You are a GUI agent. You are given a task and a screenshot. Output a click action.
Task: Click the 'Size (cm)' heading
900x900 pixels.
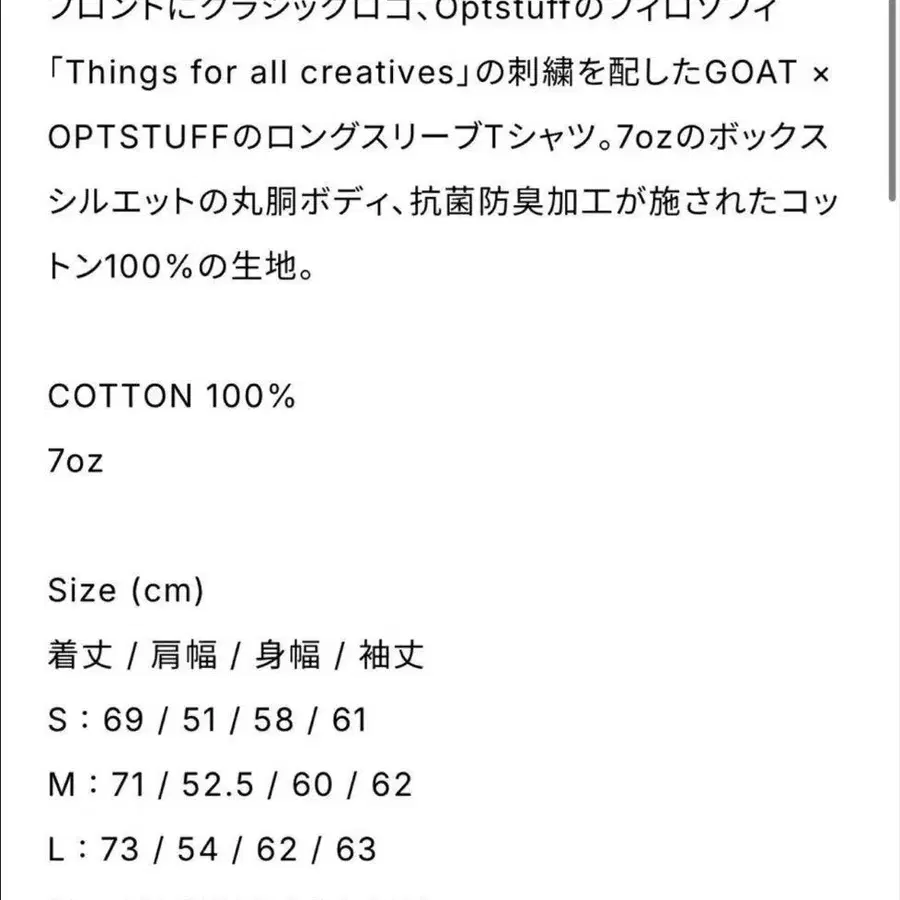click(126, 590)
